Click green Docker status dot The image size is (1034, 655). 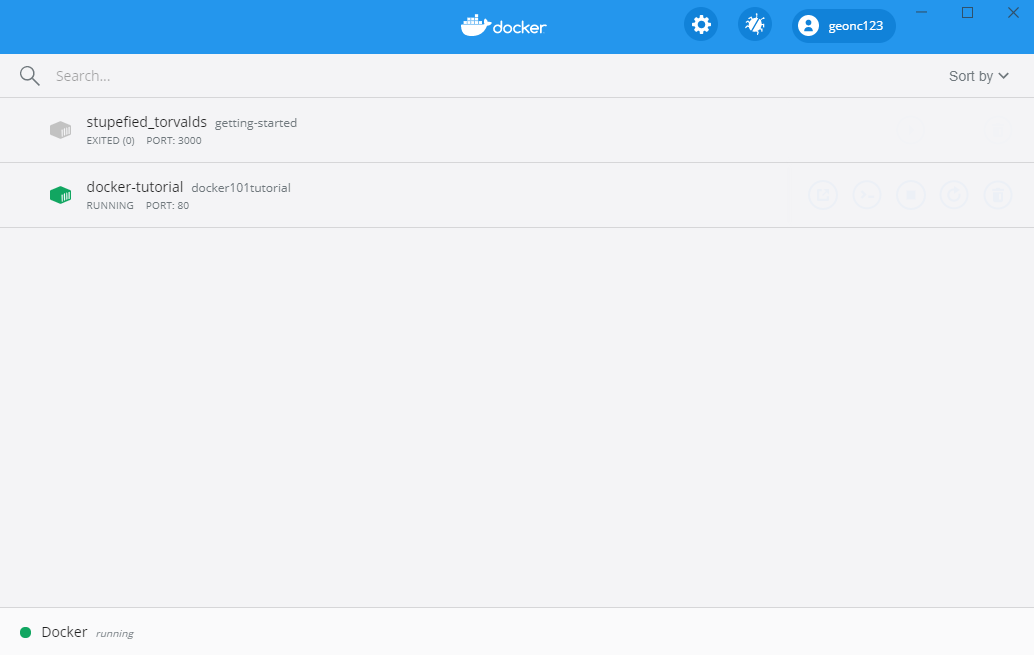[26, 633]
